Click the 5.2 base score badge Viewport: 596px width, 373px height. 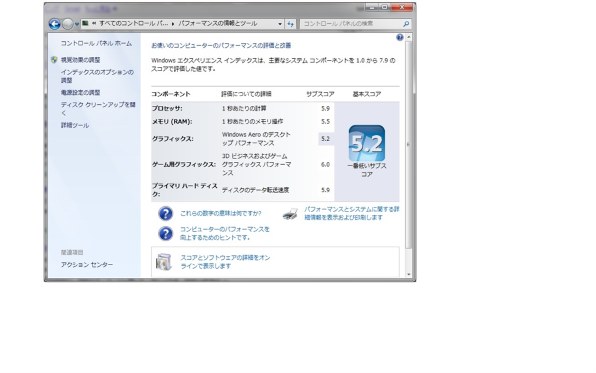[366, 143]
